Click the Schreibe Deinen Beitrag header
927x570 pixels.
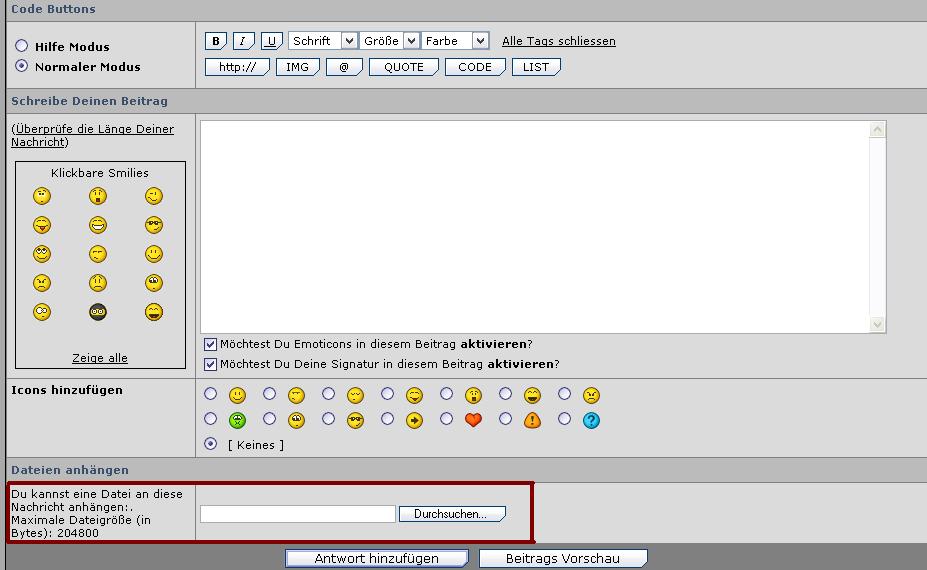pyautogui.click(x=89, y=101)
